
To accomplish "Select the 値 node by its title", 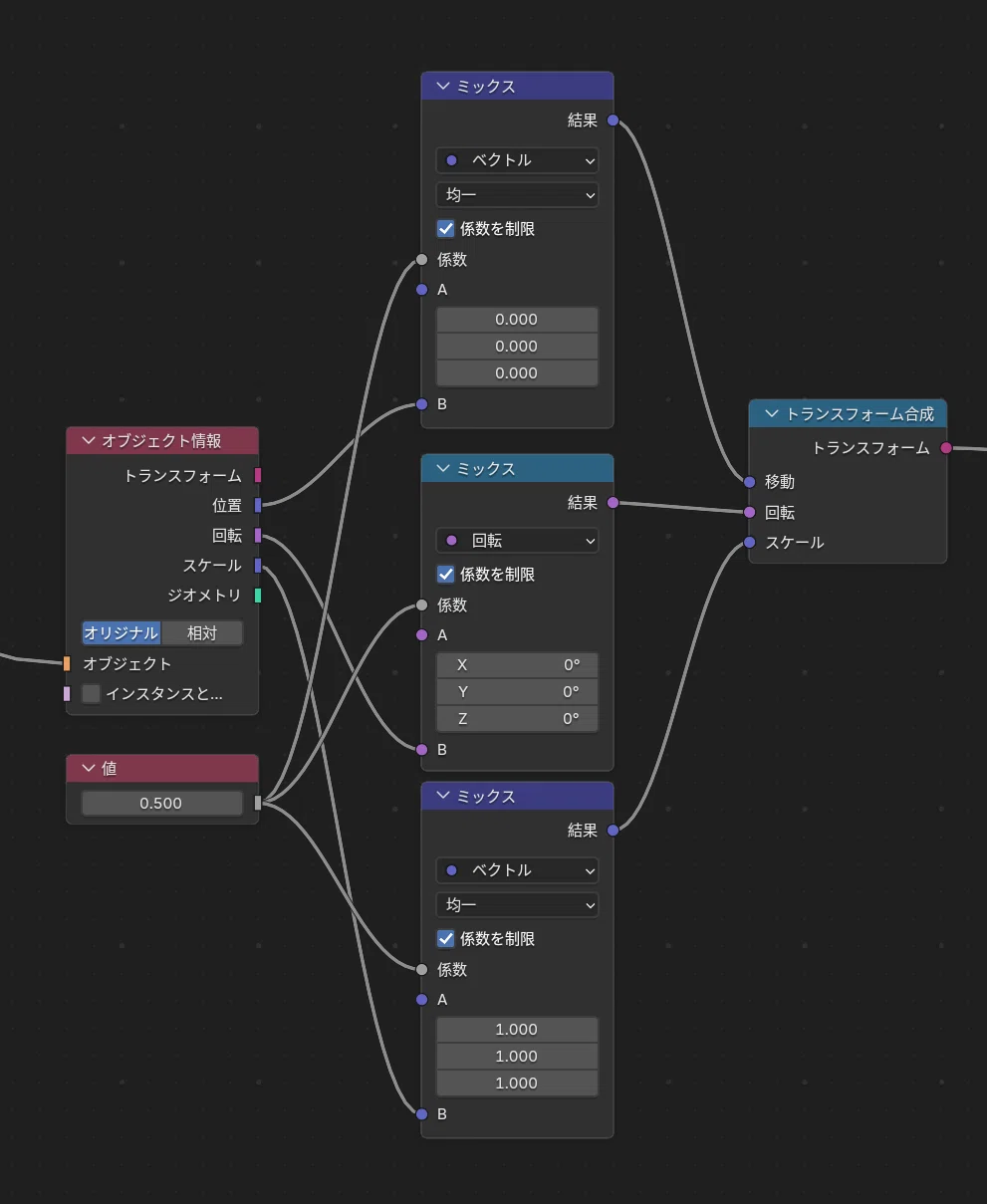I will point(110,769).
